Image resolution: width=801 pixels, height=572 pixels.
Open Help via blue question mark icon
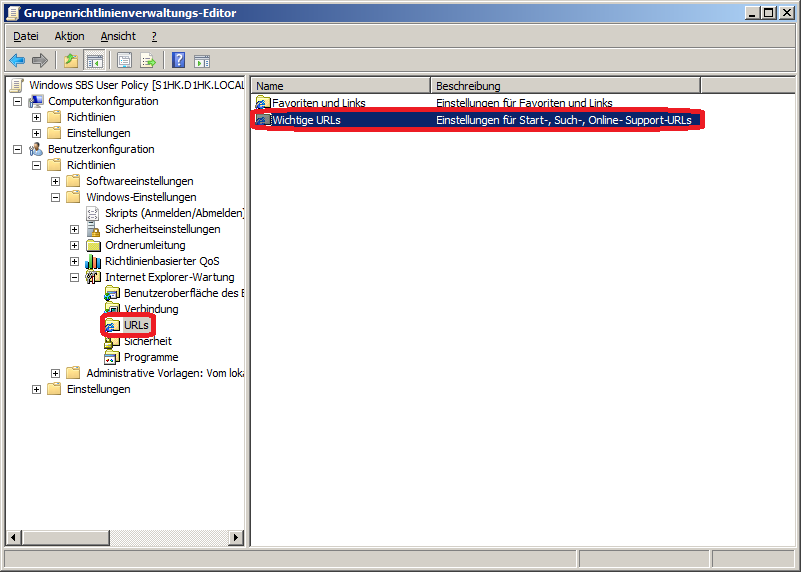tap(178, 60)
